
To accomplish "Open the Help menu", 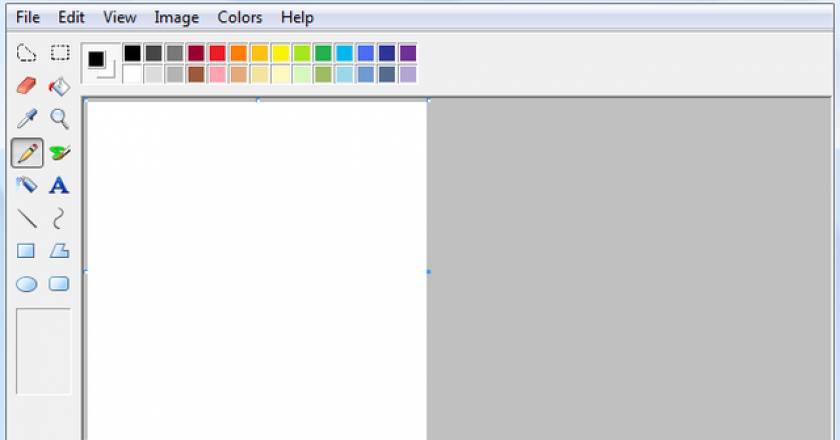I will [x=297, y=18].
